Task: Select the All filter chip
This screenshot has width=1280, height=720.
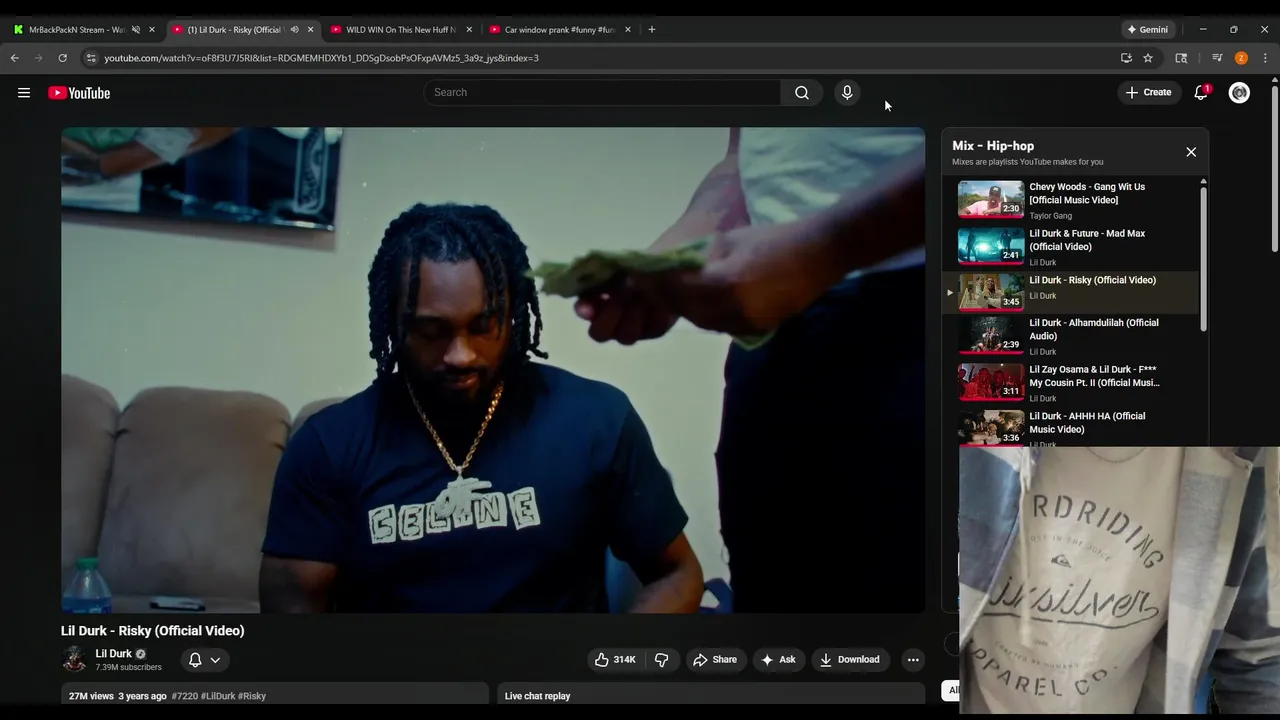Action: pyautogui.click(x=952, y=690)
